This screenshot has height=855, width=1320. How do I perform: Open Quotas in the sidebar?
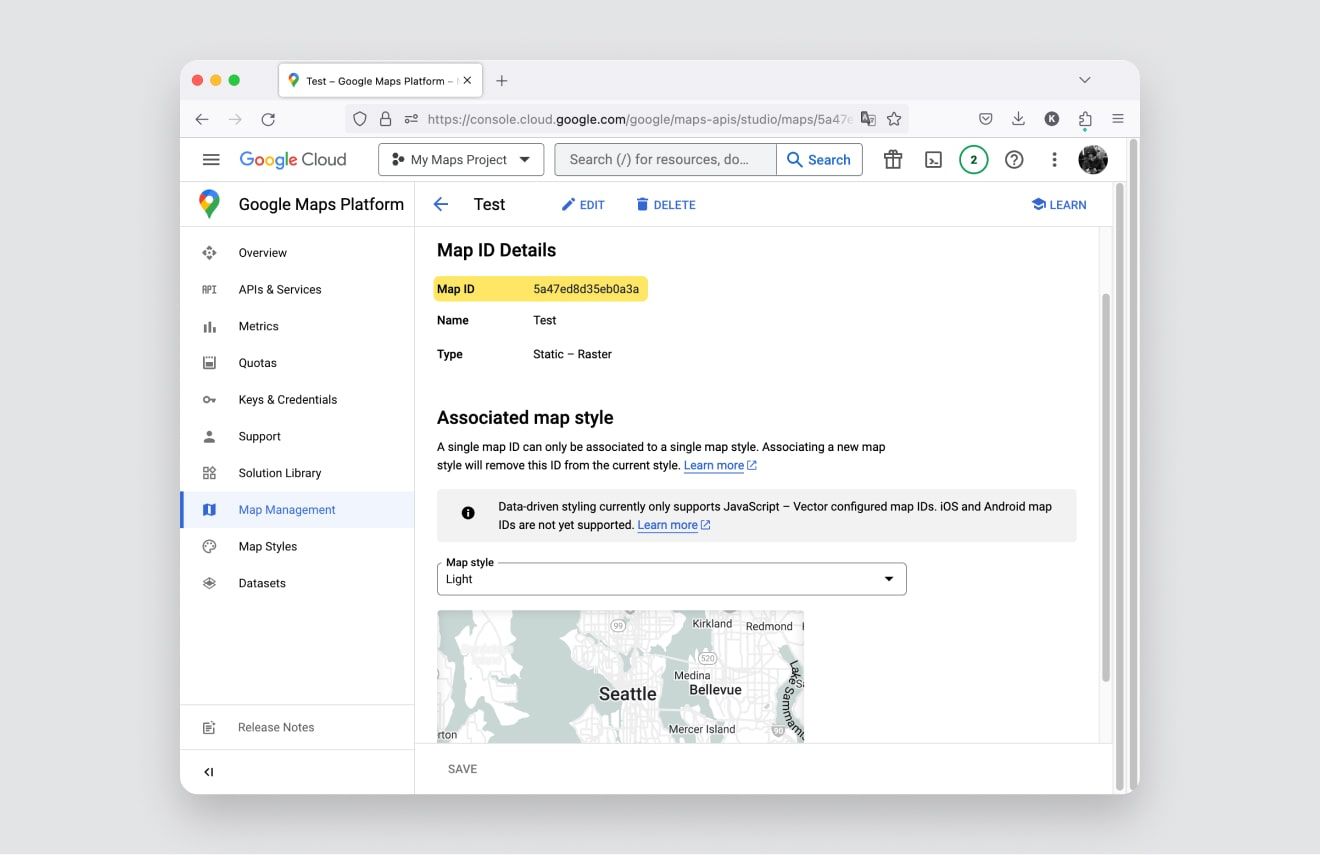click(x=297, y=363)
